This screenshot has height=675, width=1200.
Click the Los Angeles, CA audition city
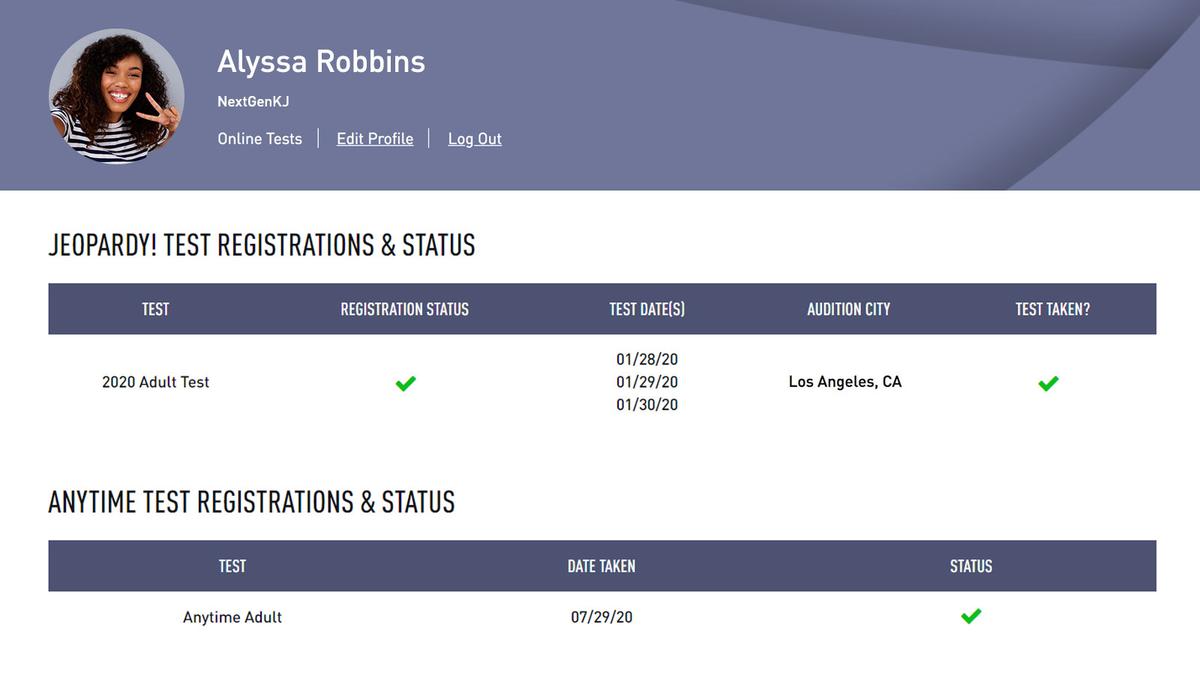(845, 382)
